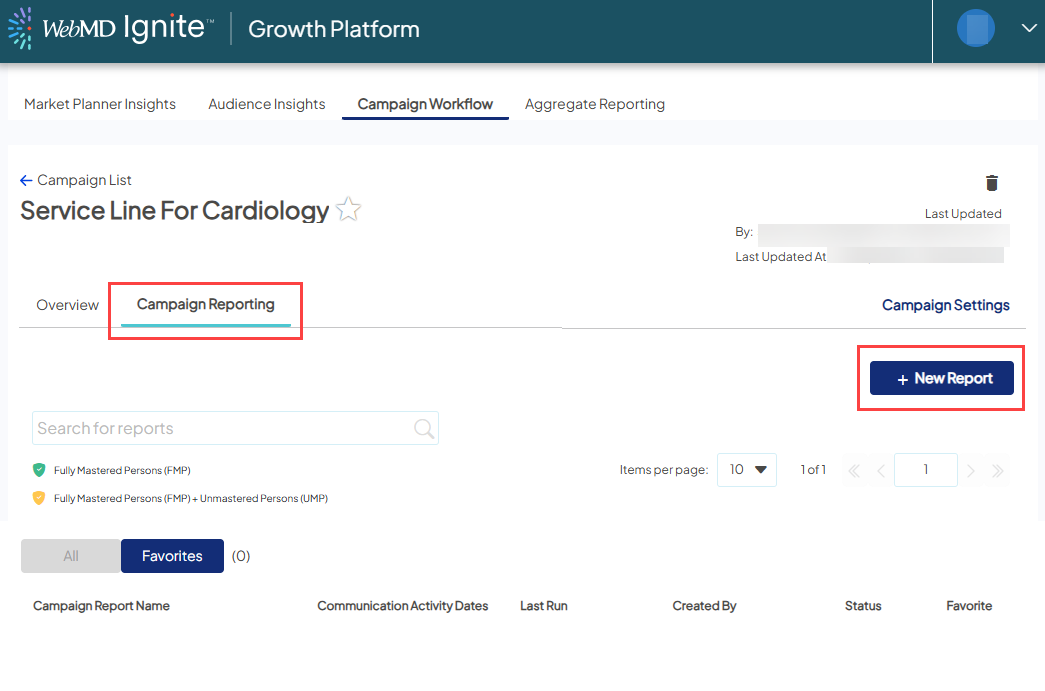Image resolution: width=1045 pixels, height=691 pixels.
Task: Open Campaign Settings link
Action: tap(945, 305)
